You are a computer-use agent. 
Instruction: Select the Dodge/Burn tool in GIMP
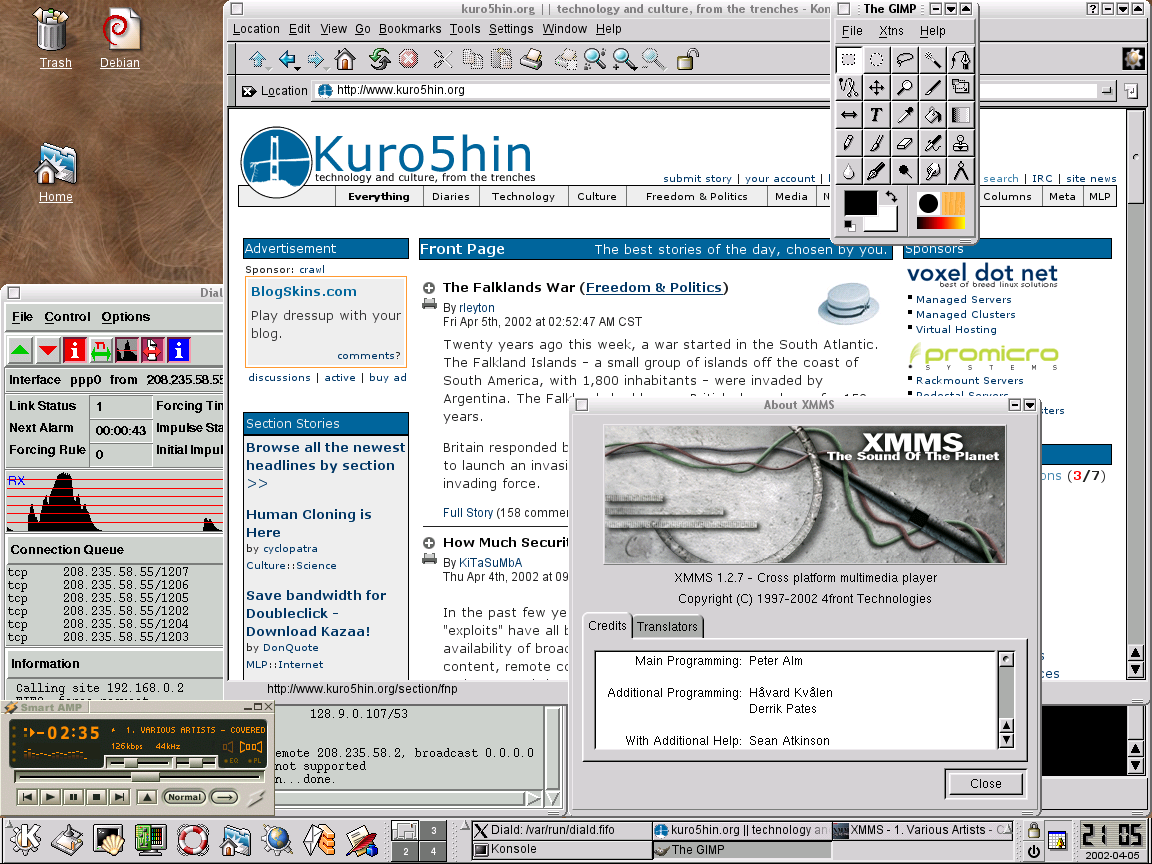click(x=904, y=171)
